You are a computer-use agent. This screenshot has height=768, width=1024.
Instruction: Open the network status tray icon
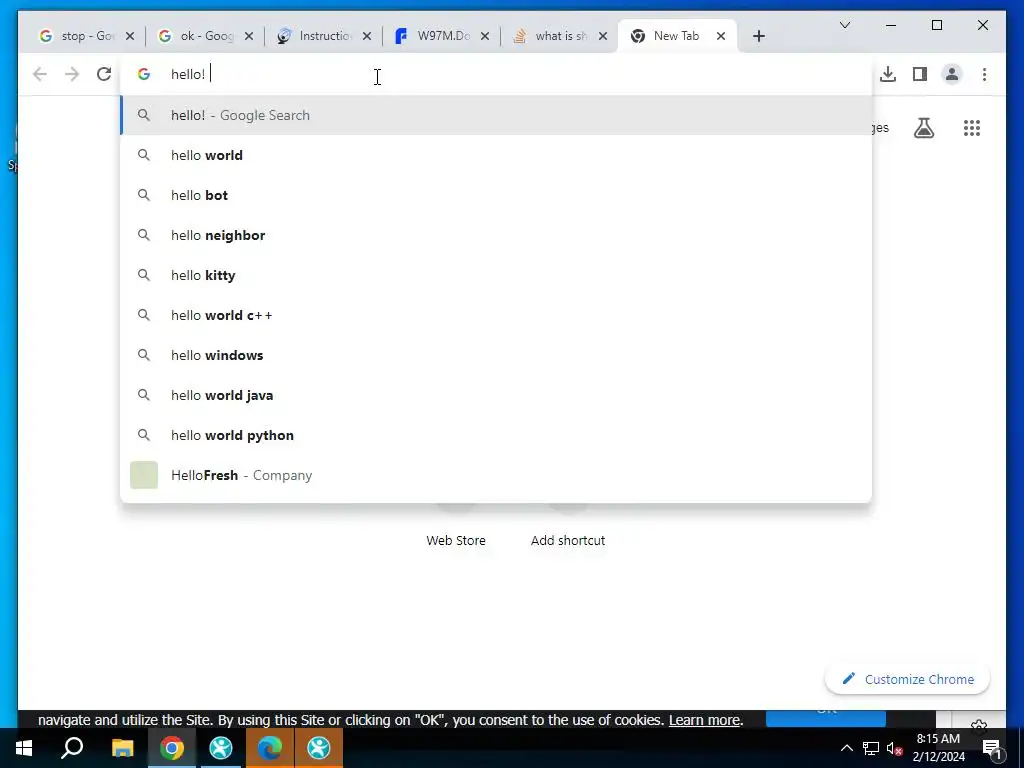tap(871, 748)
